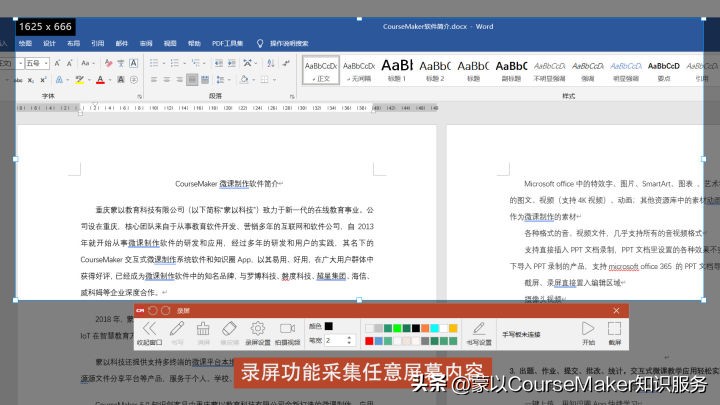The height and width of the screenshot is (405, 720).
Task: Click the phonetic guide icon
Action: 121,63
